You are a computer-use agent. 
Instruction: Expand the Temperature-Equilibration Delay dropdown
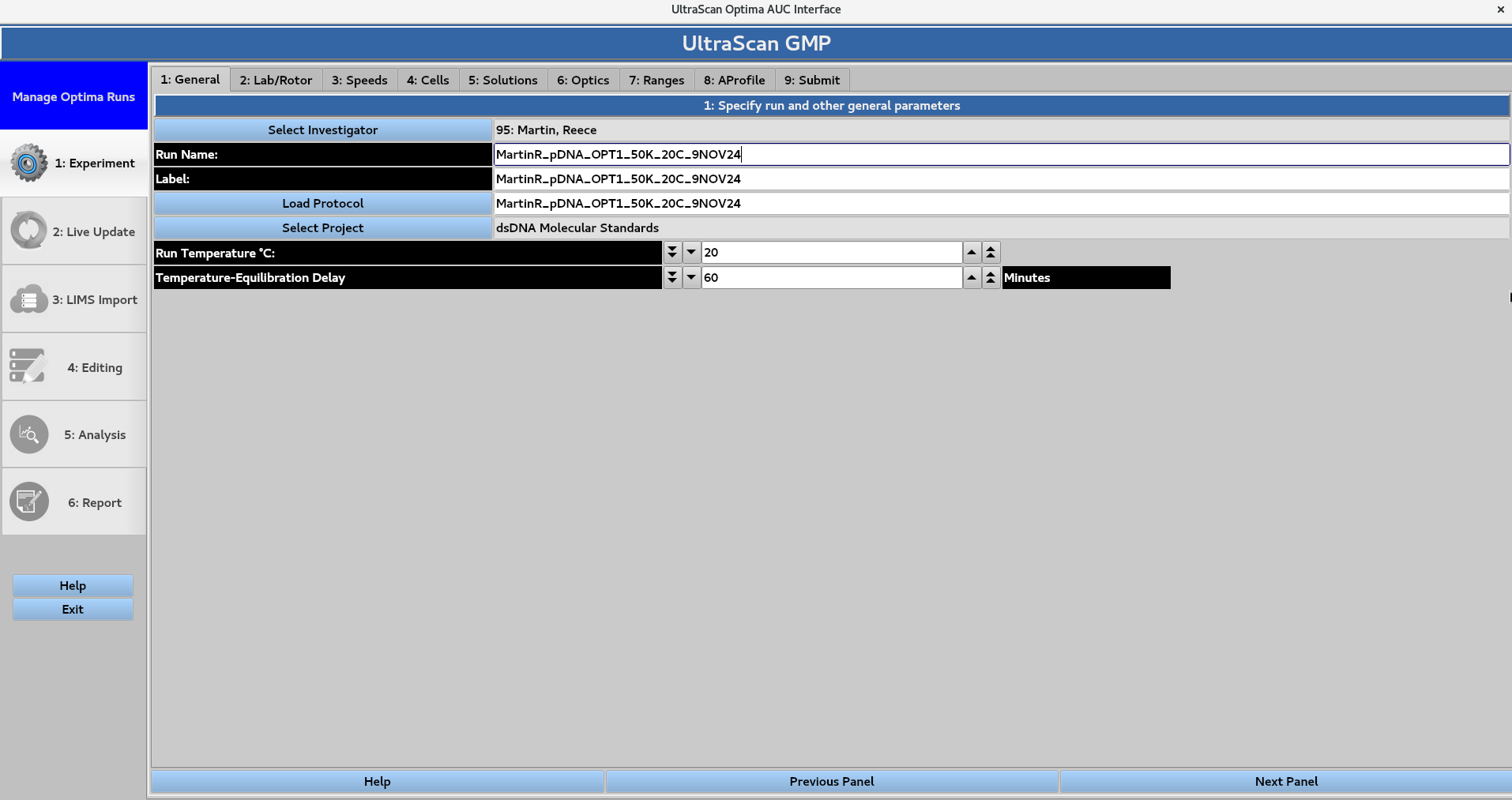click(690, 277)
